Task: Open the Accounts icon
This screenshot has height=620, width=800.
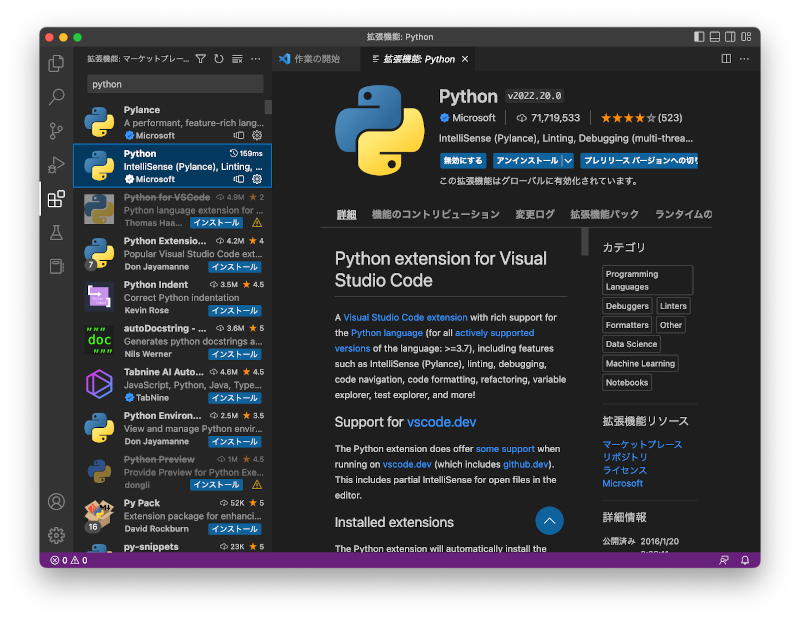Action: click(x=56, y=502)
